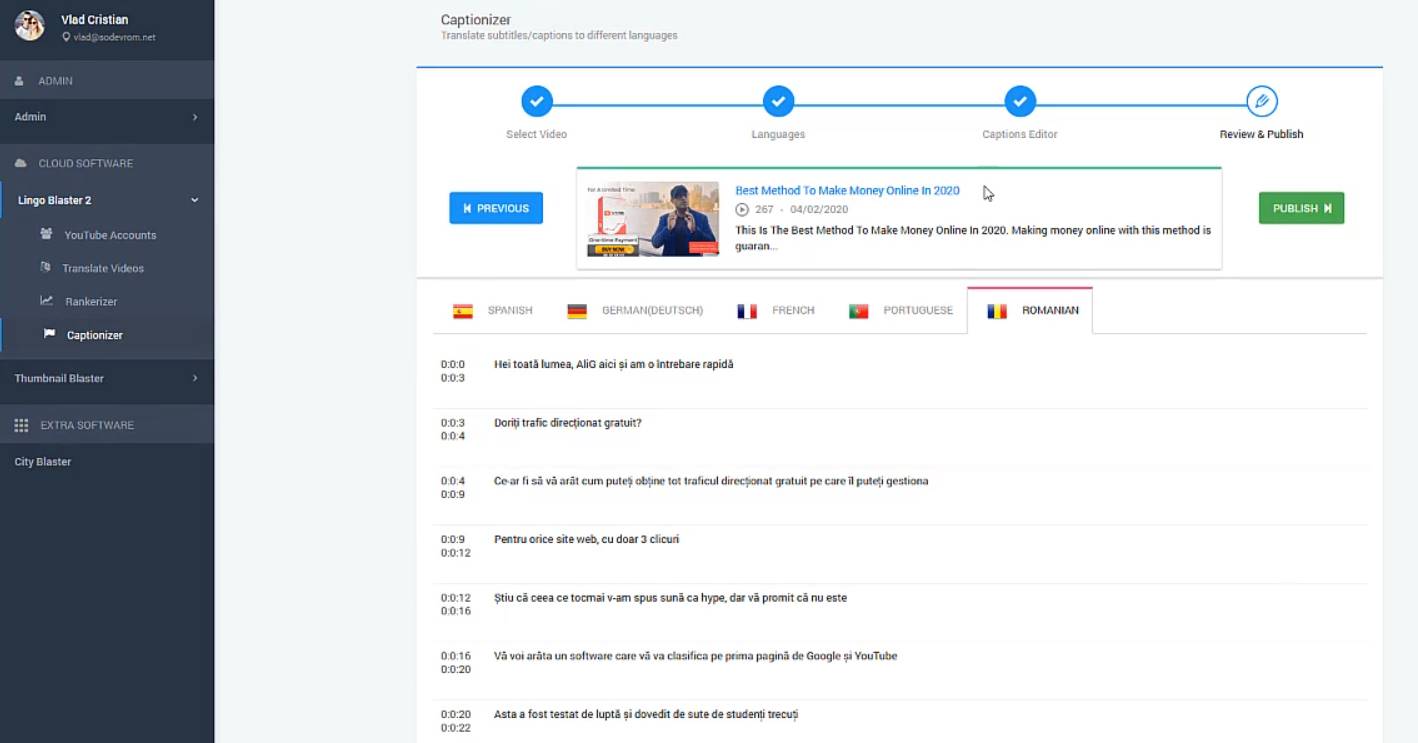Click the video thumbnail image

[x=652, y=219]
